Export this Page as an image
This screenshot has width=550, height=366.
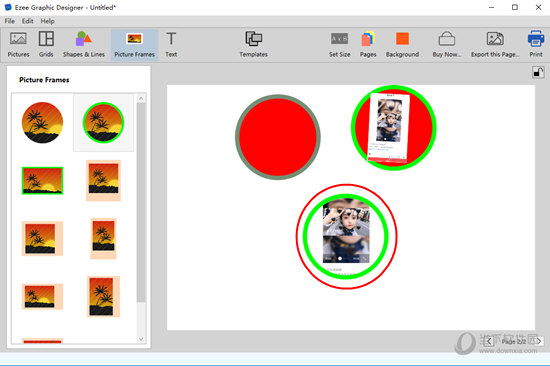click(x=495, y=45)
